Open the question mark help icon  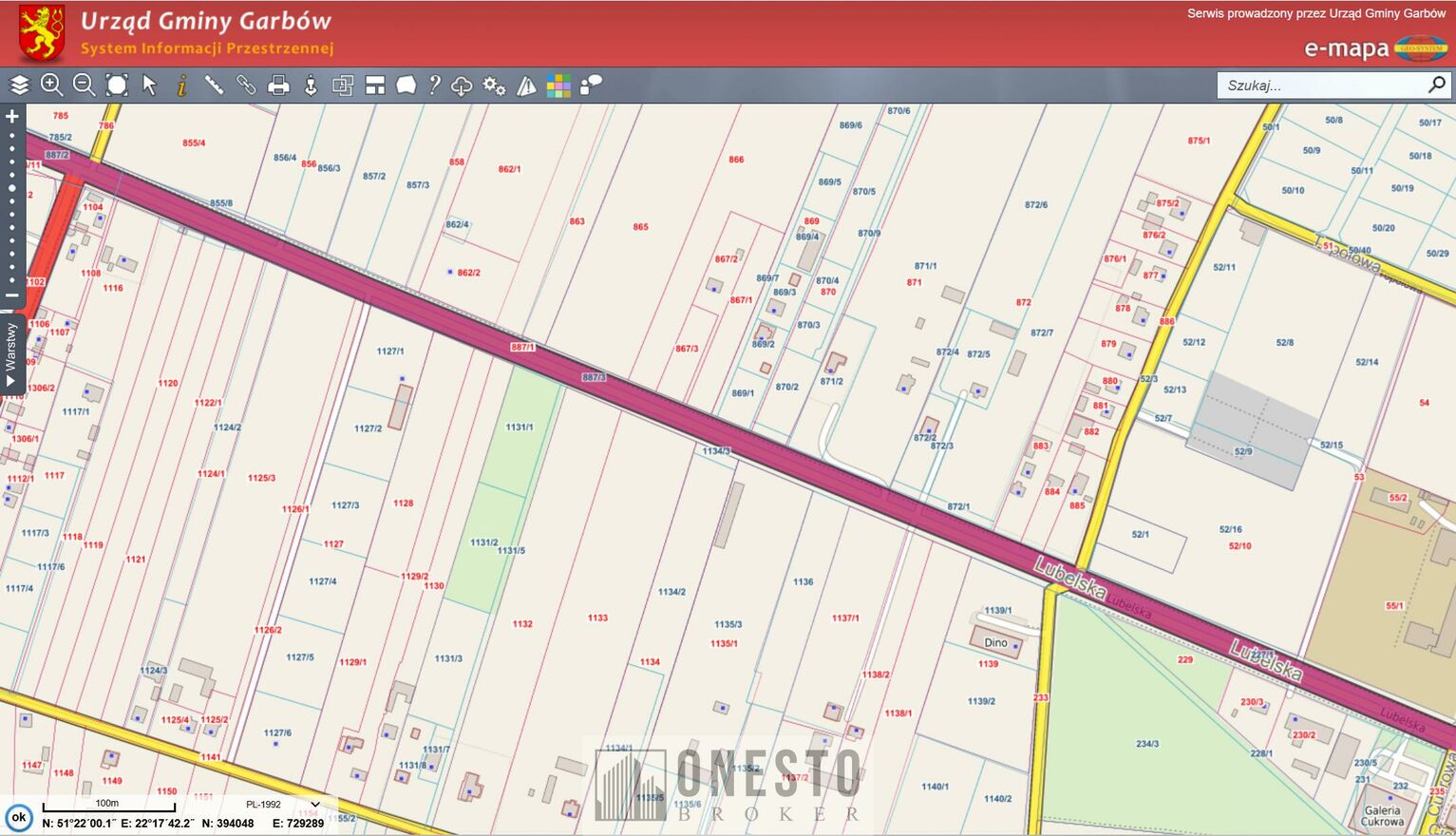[x=434, y=85]
